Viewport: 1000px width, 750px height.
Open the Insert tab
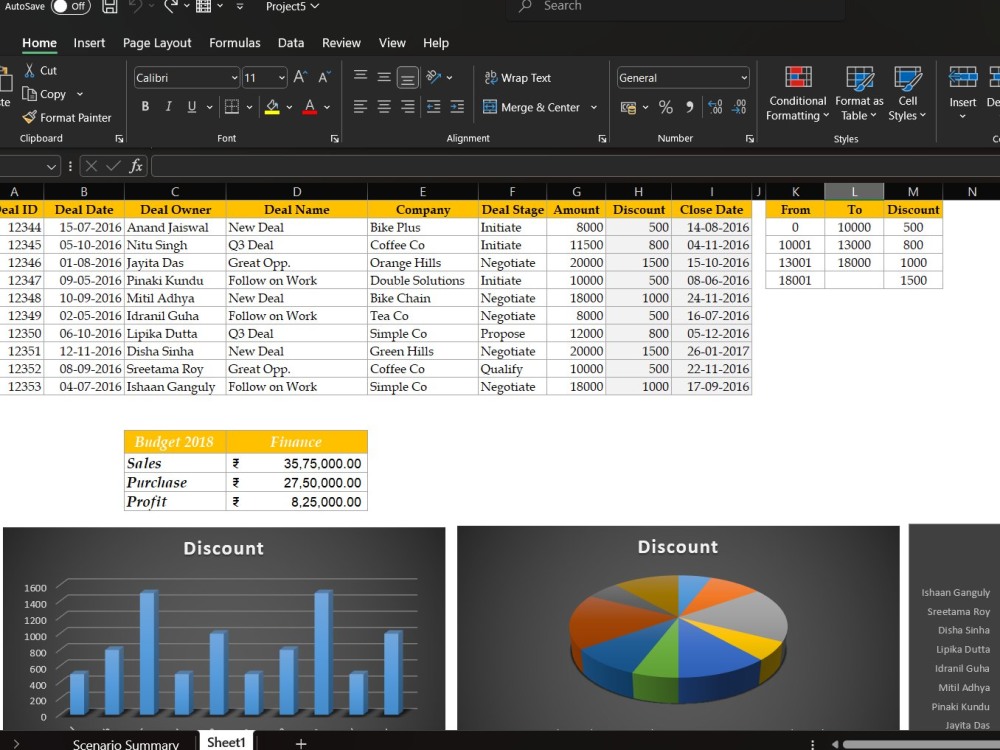(x=89, y=43)
